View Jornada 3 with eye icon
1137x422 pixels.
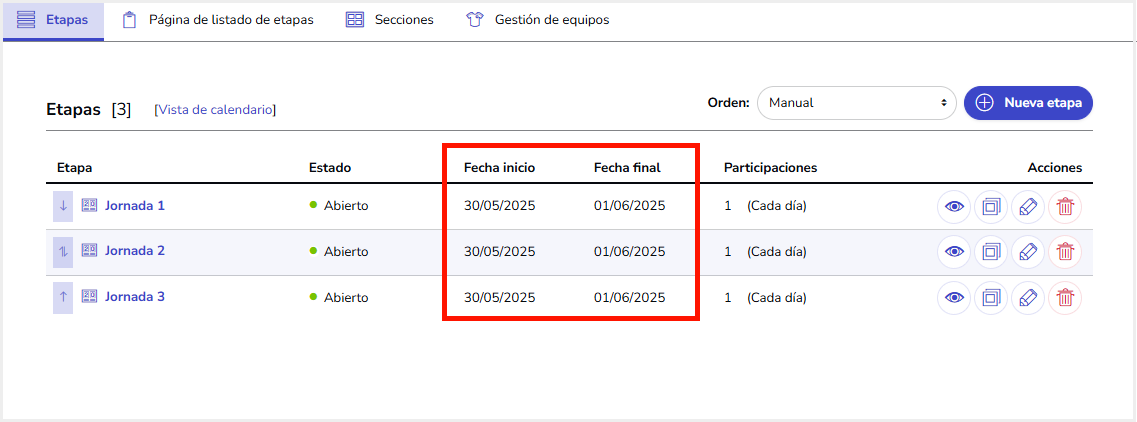(x=954, y=297)
